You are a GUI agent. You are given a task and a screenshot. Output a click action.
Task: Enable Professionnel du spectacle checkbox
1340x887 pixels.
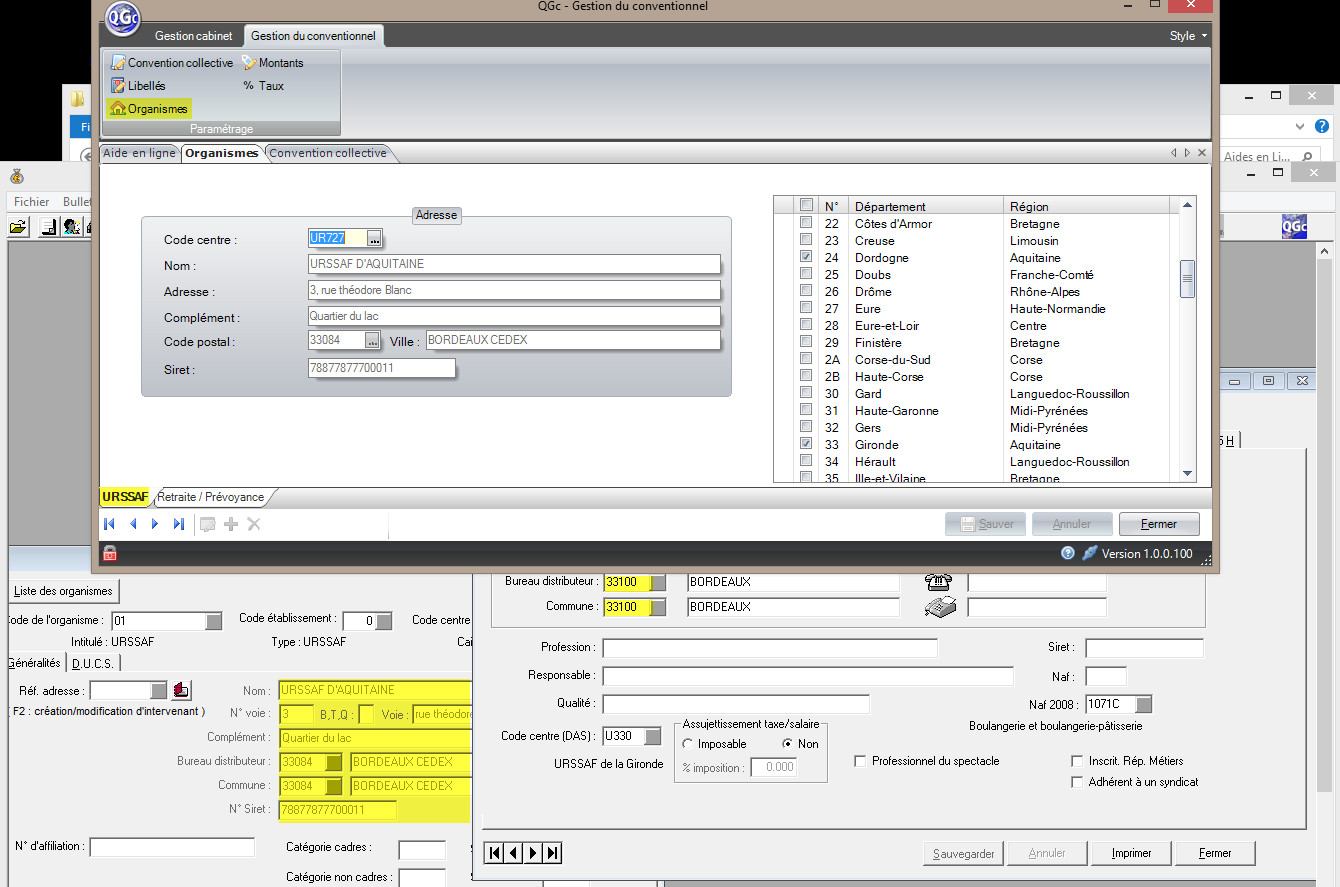pos(861,761)
